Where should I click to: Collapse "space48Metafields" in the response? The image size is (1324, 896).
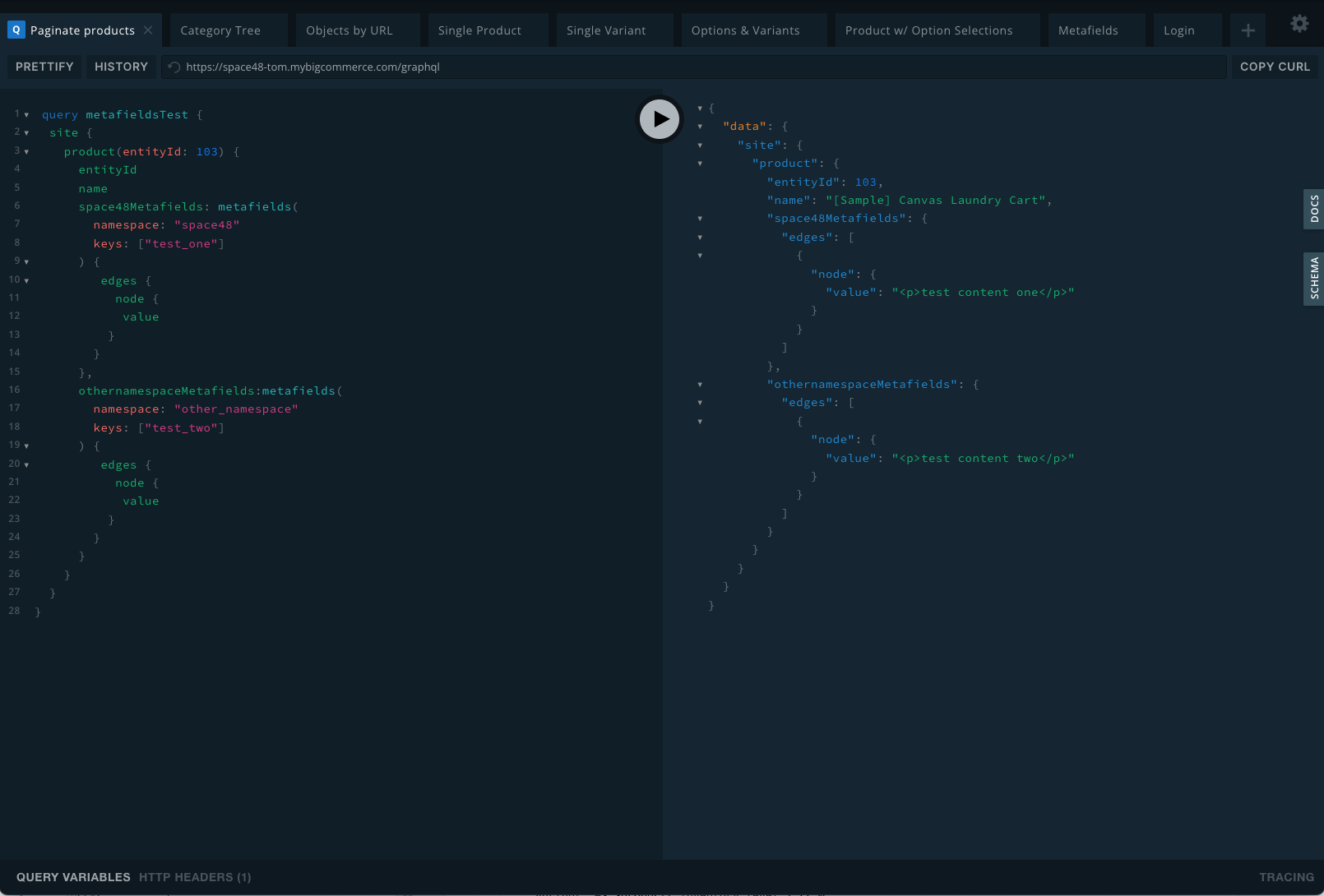(700, 219)
